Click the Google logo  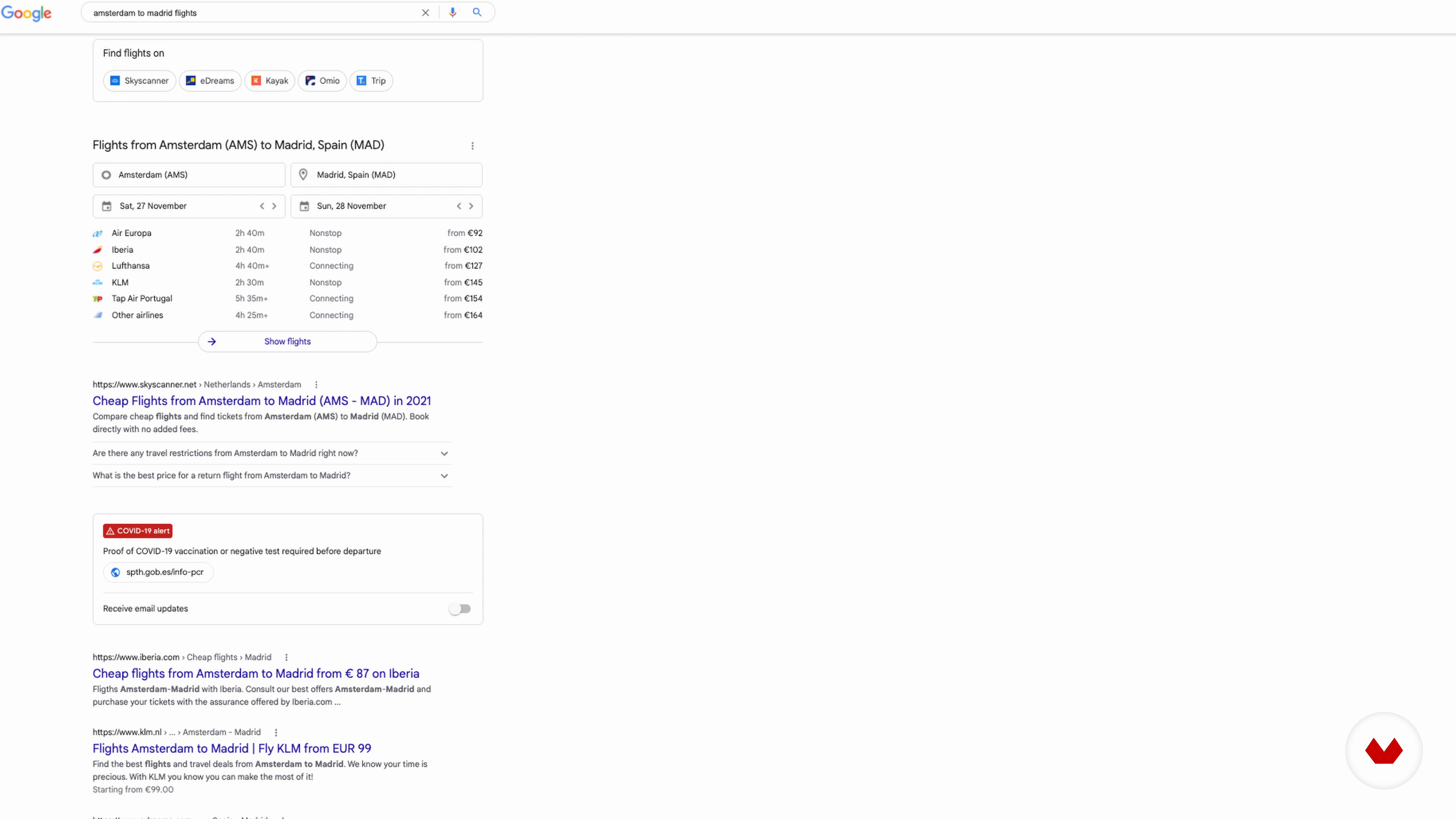tap(26, 13)
